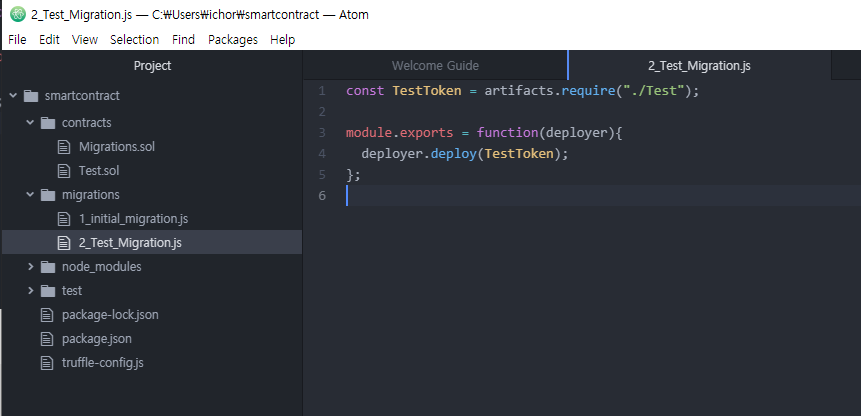Click the word TestToken on line 1
The image size is (861, 416).
427,91
